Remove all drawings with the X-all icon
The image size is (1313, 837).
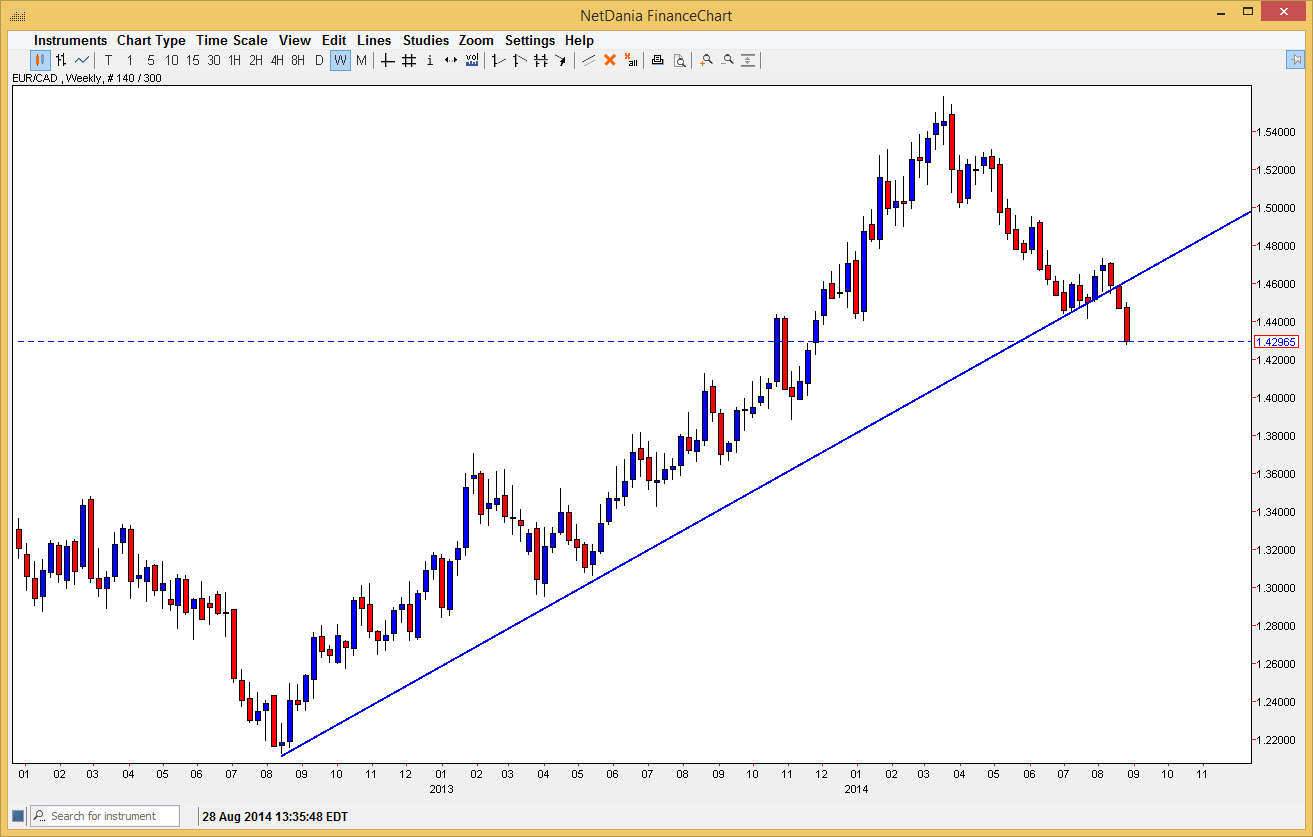[x=631, y=60]
